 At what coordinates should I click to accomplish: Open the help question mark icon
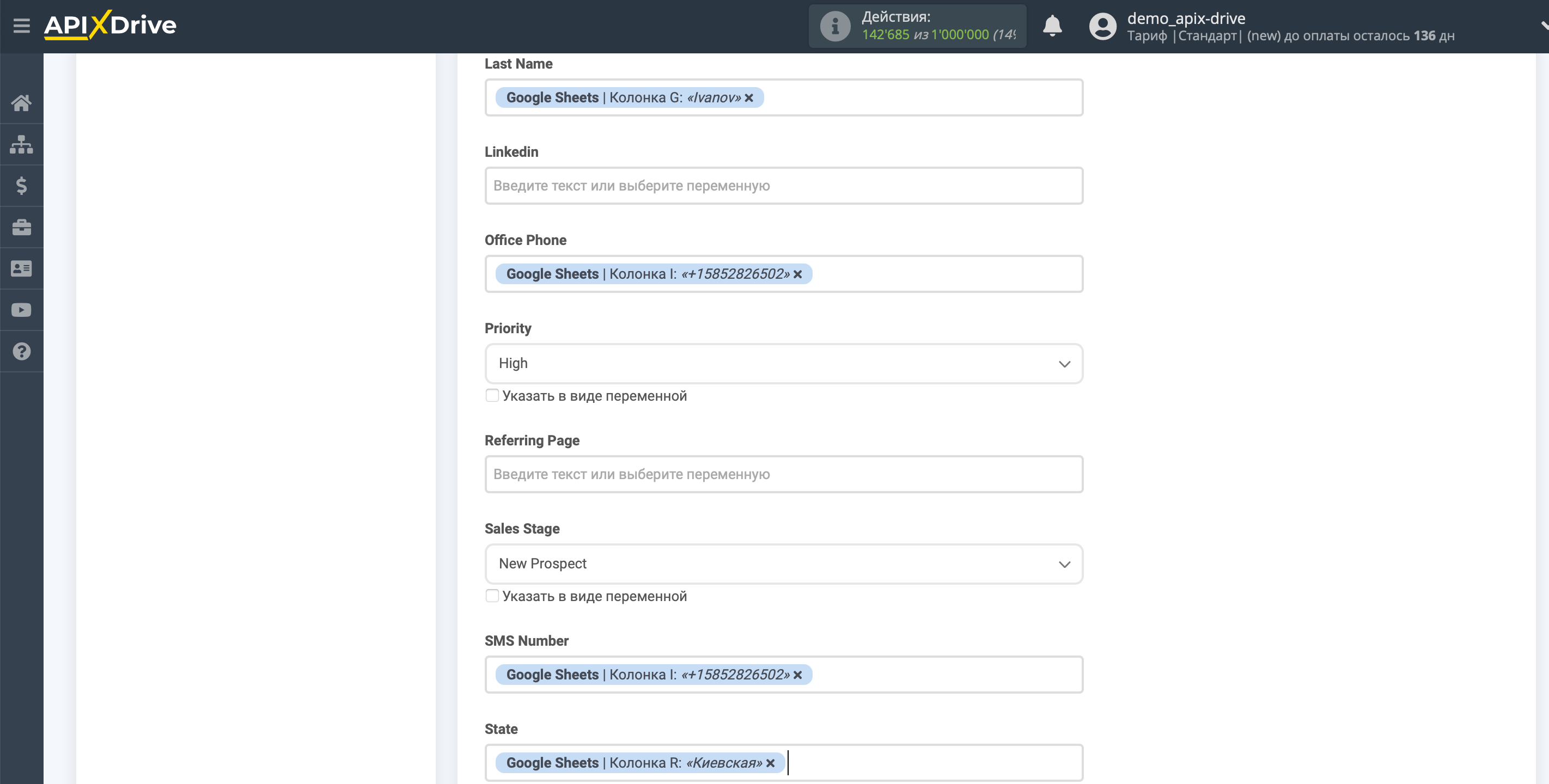22,352
